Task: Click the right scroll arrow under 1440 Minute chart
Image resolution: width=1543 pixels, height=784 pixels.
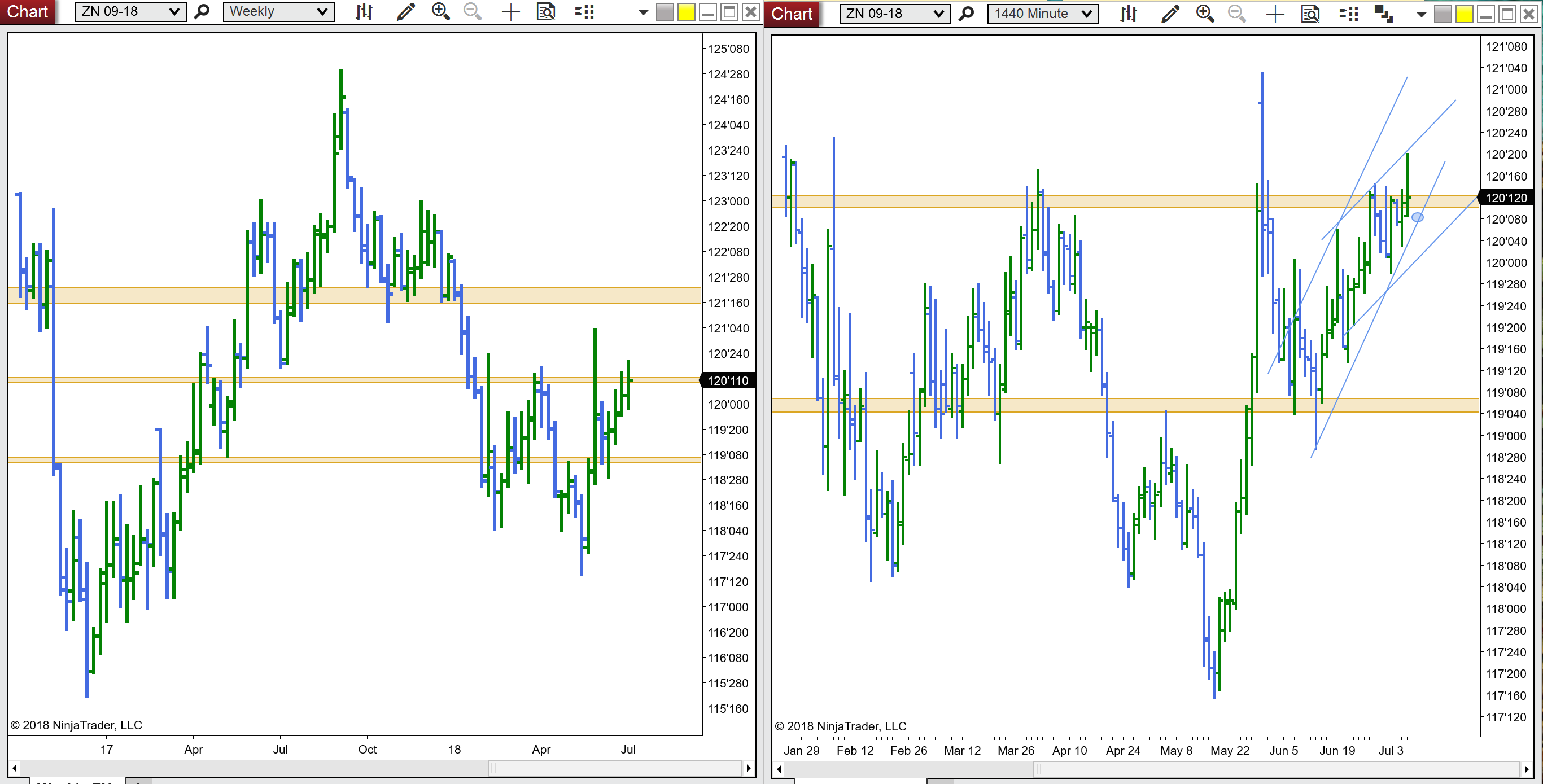Action: point(1527,769)
